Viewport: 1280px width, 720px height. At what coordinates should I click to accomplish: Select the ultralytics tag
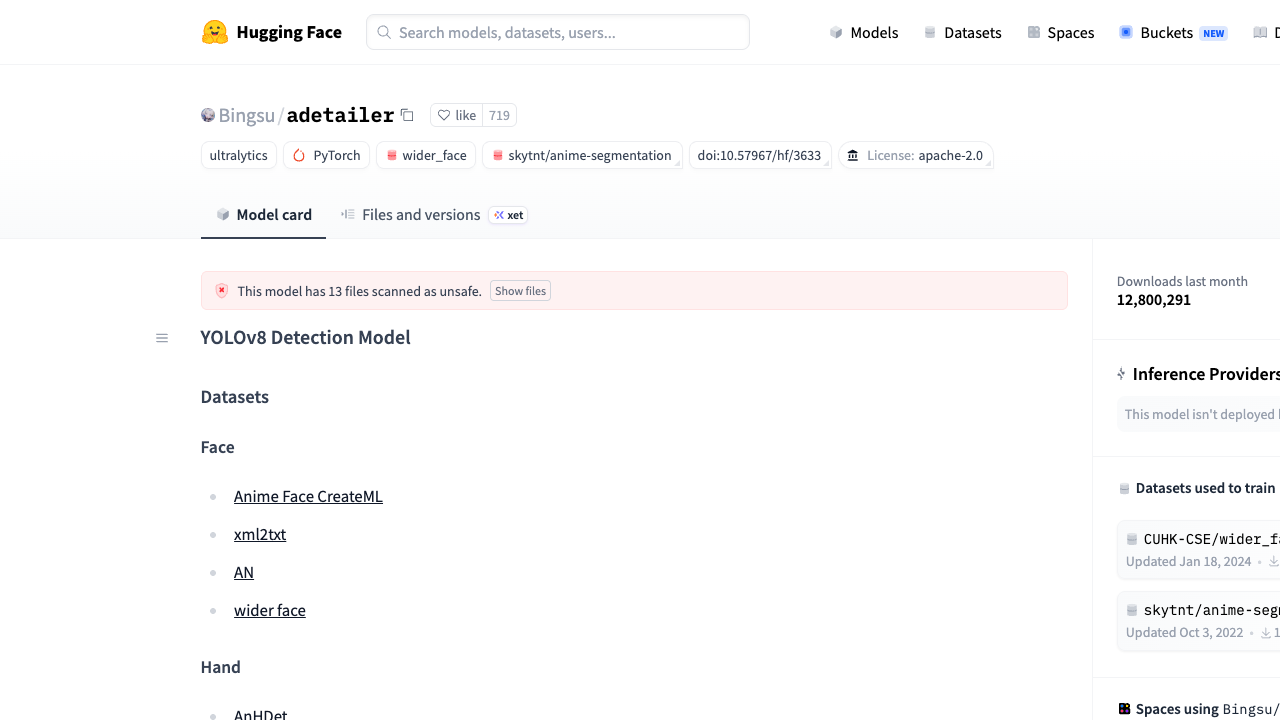pyautogui.click(x=238, y=155)
